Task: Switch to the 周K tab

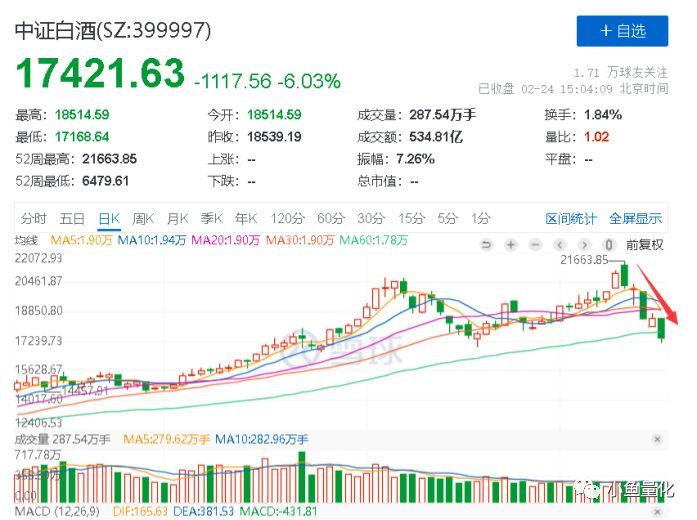Action: click(143, 219)
